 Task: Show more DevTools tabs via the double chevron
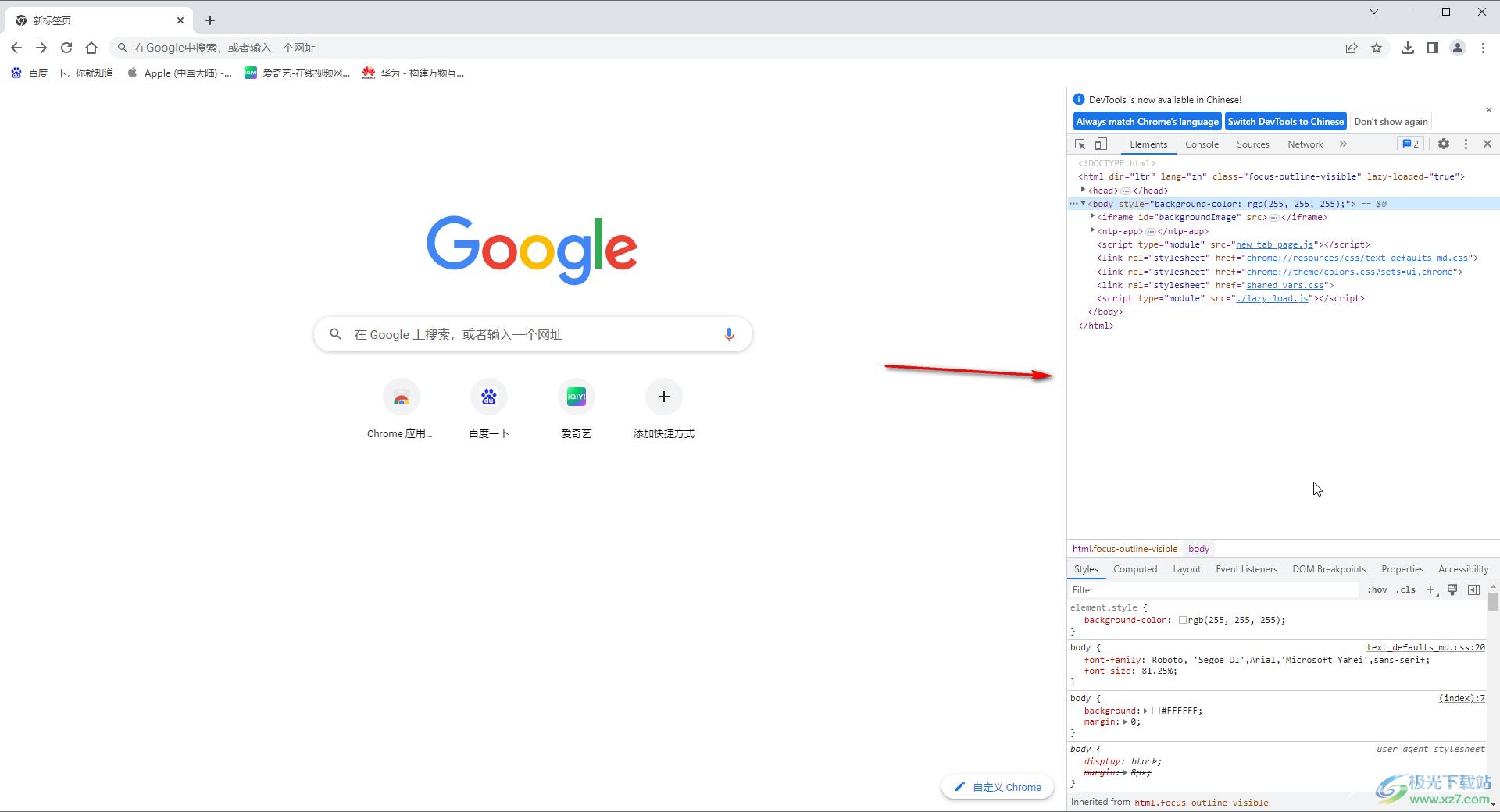[x=1343, y=144]
